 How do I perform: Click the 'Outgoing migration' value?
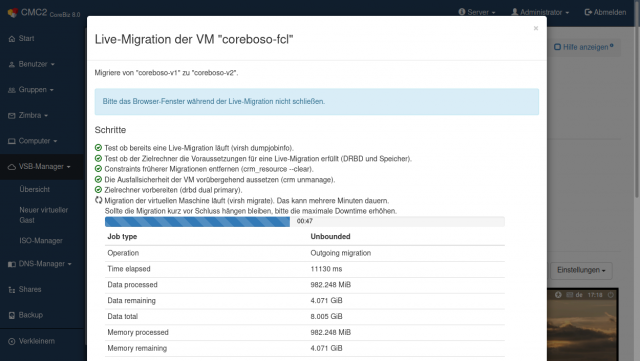(x=340, y=253)
